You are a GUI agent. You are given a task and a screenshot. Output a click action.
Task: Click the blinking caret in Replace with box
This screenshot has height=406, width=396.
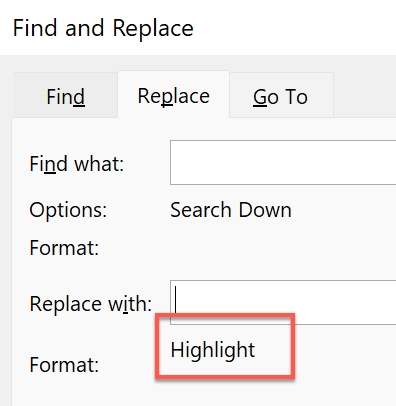pyautogui.click(x=175, y=300)
